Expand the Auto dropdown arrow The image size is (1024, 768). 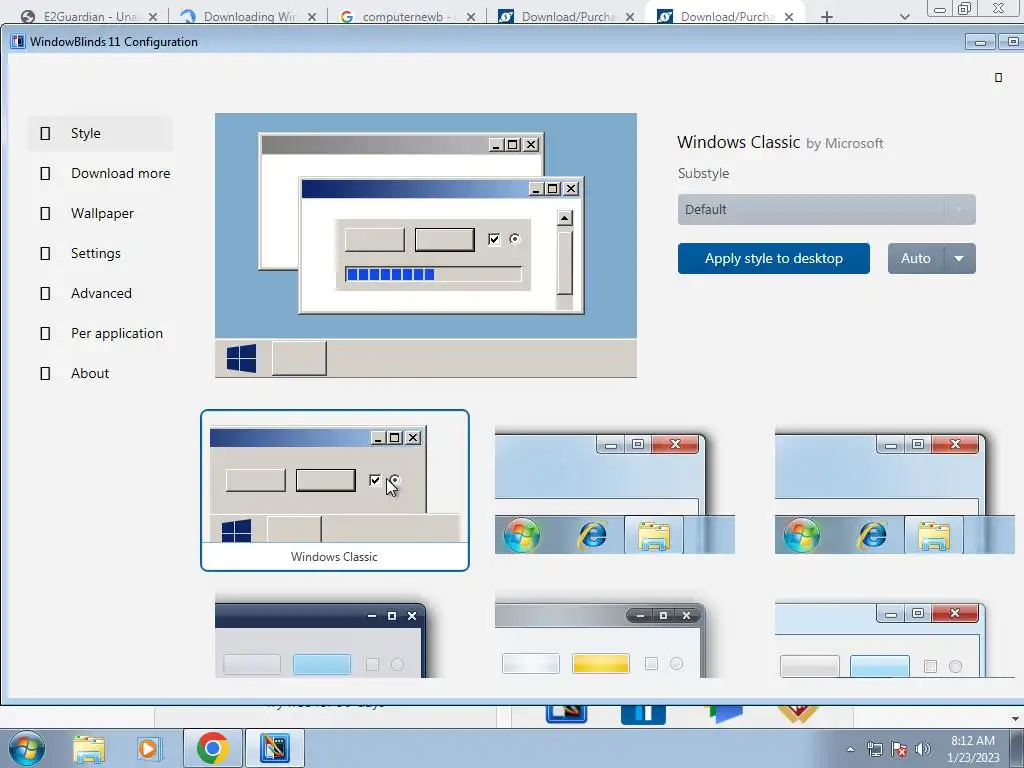959,259
